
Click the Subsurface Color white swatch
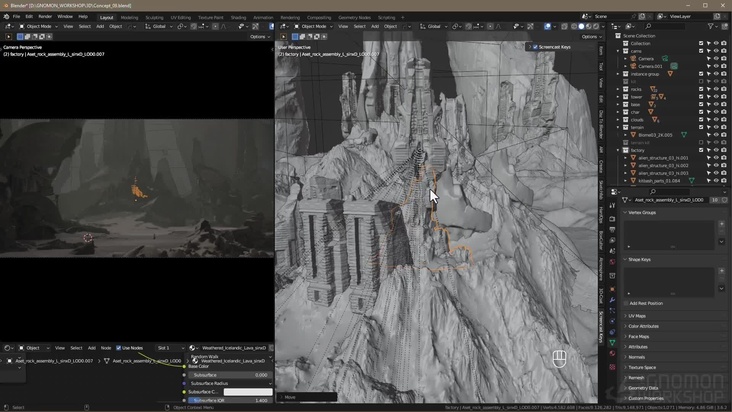[x=247, y=392]
